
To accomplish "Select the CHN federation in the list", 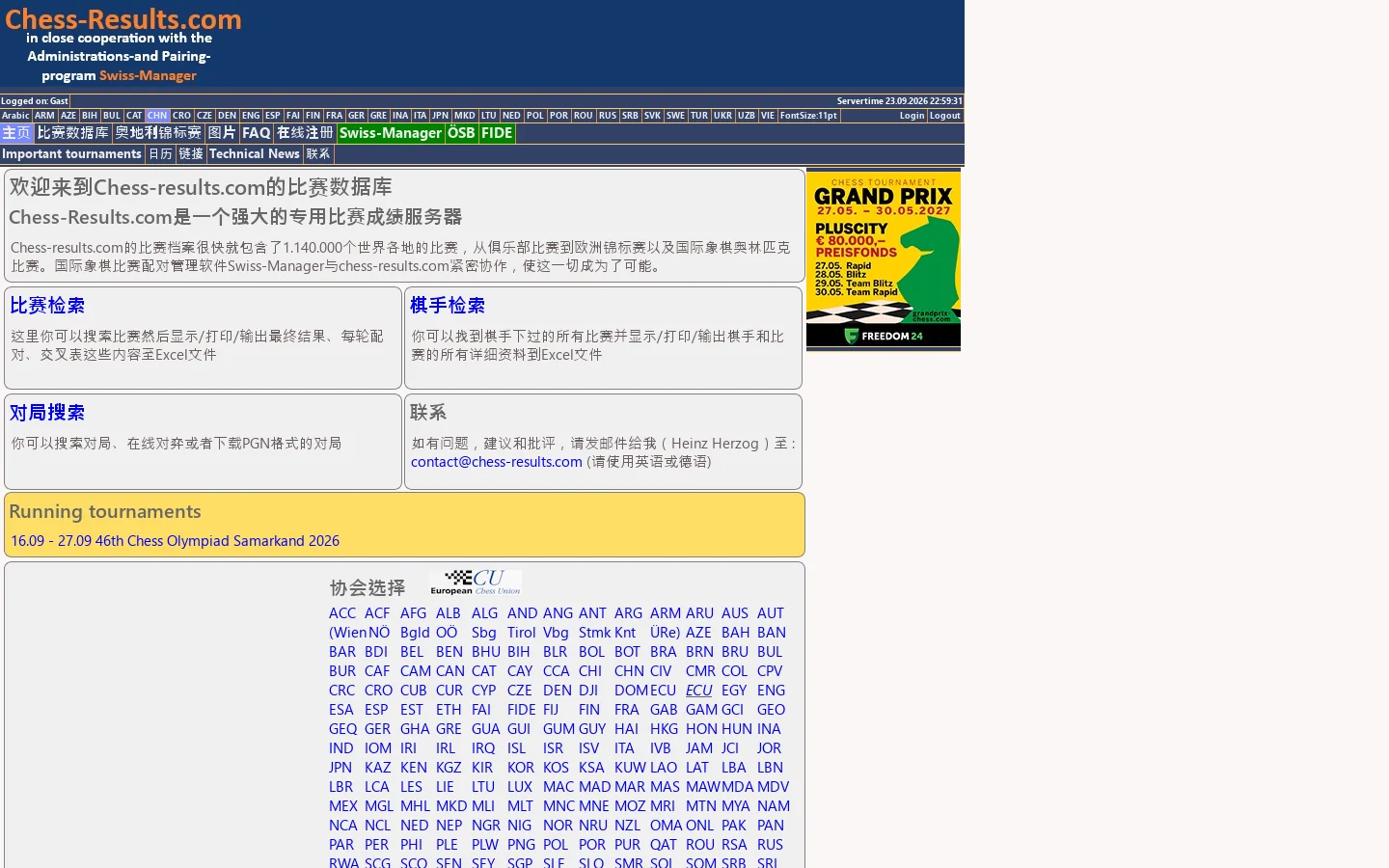I will [x=629, y=671].
